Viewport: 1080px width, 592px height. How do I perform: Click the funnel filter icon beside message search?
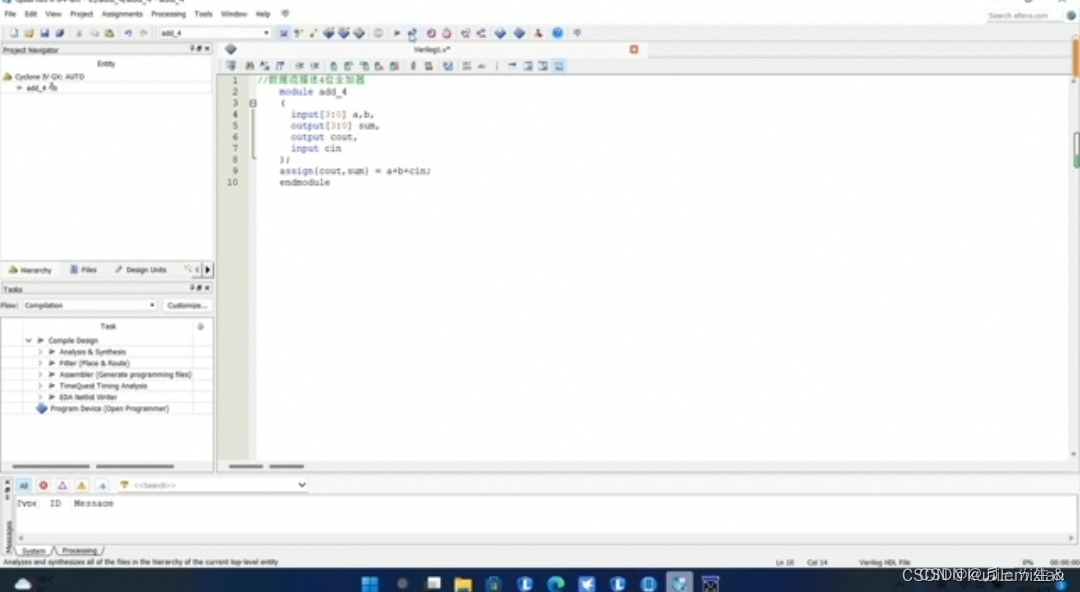tap(125, 485)
